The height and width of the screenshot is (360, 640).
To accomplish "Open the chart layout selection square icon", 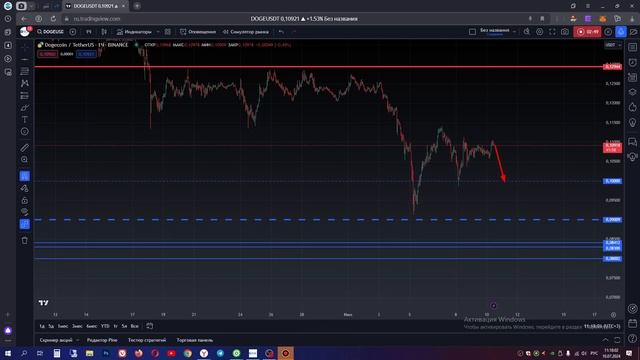I will (472, 32).
